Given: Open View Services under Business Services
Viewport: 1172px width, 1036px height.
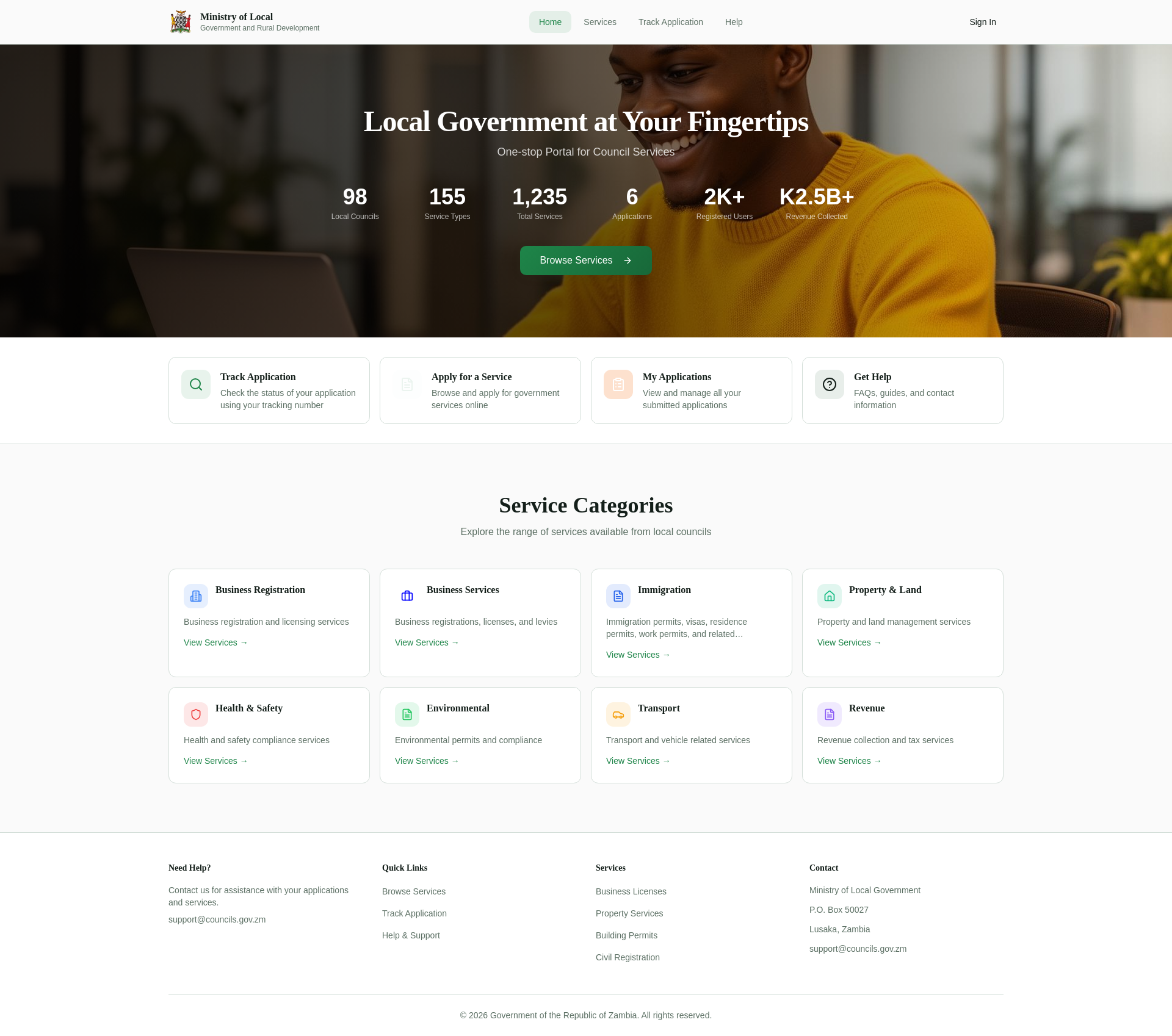Looking at the screenshot, I should click(x=427, y=642).
